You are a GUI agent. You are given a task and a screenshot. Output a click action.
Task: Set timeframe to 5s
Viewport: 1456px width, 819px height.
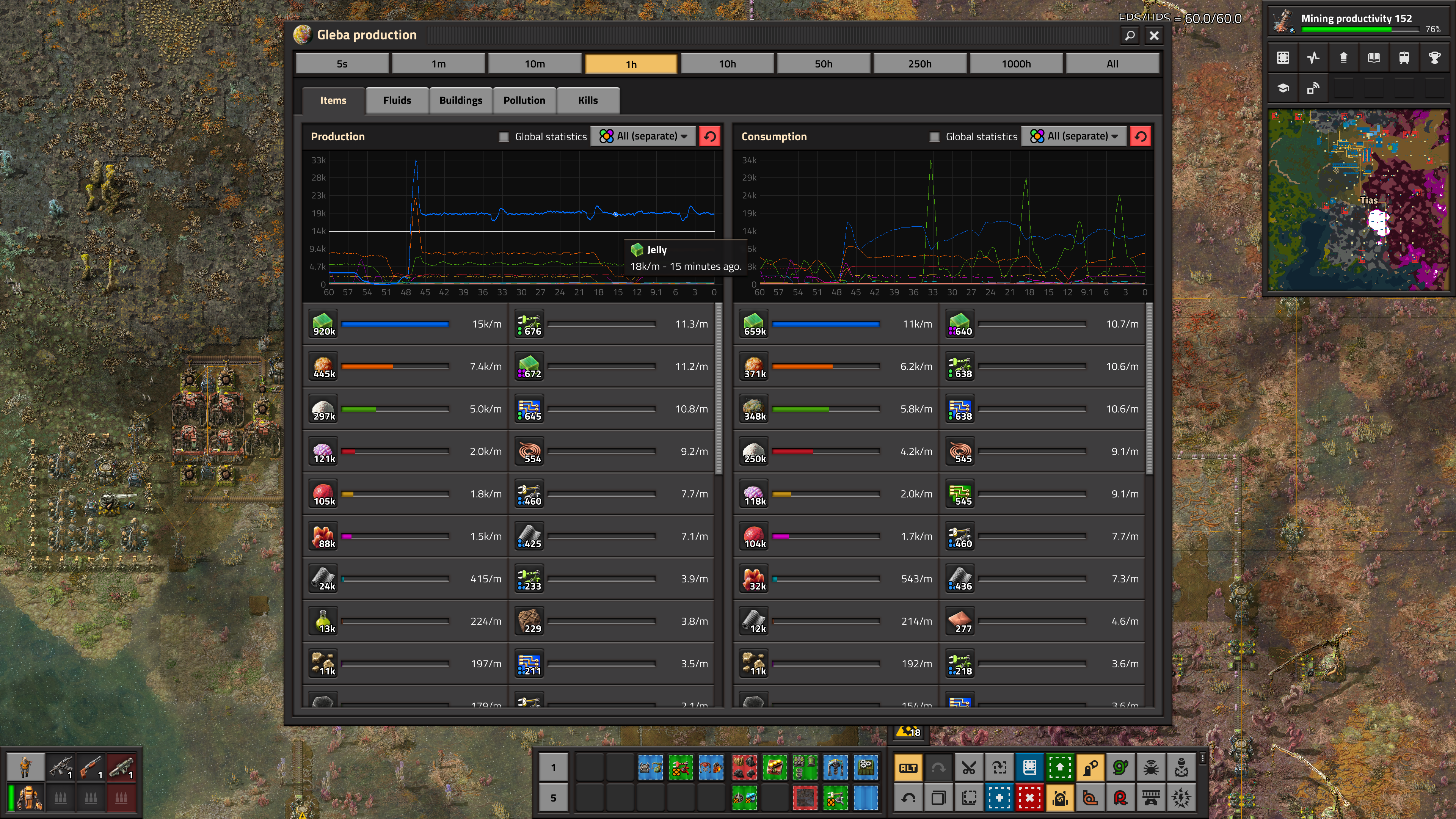click(x=342, y=64)
